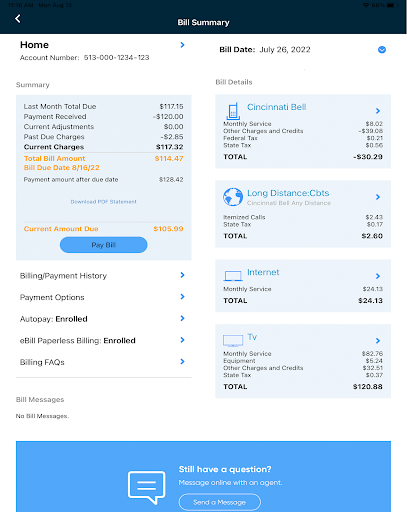
Task: Tap the back arrow in header
Action: (x=18, y=19)
